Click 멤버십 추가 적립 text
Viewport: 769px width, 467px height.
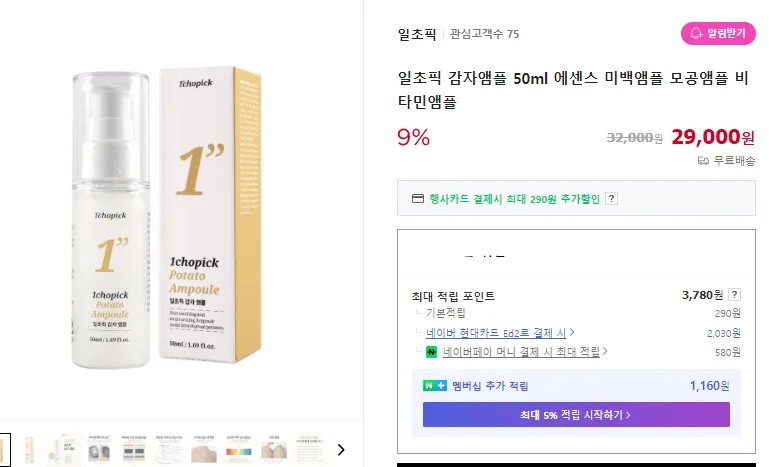(x=490, y=386)
